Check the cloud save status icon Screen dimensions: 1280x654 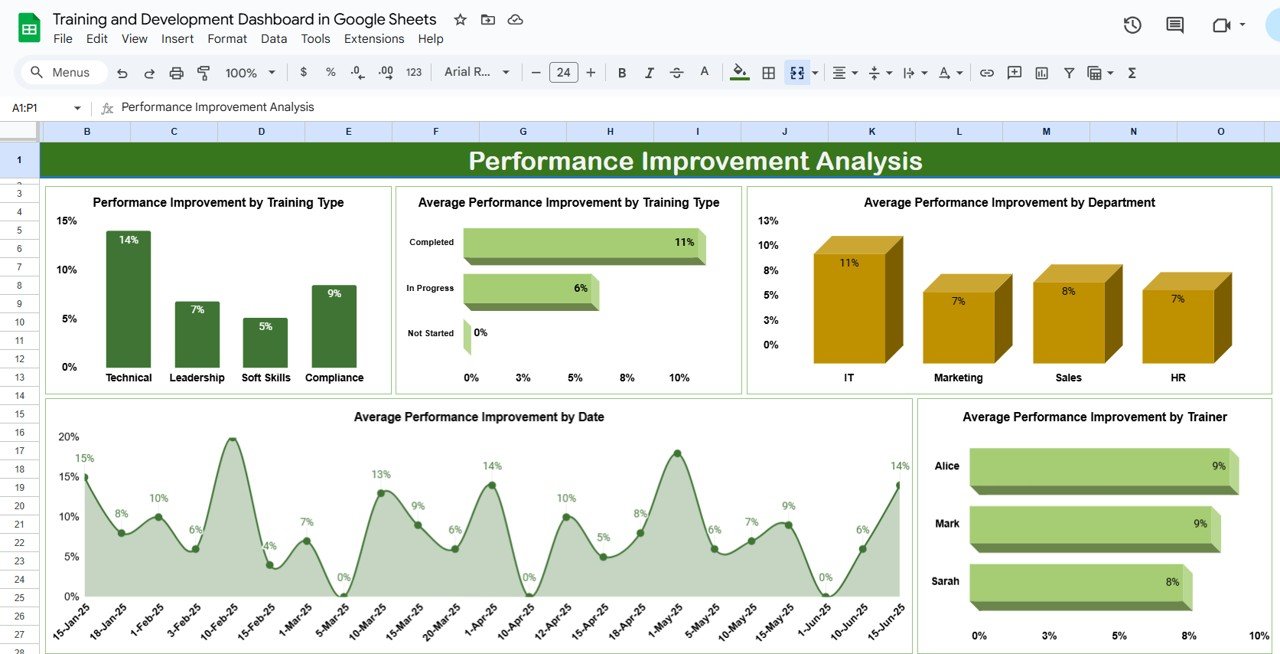515,20
